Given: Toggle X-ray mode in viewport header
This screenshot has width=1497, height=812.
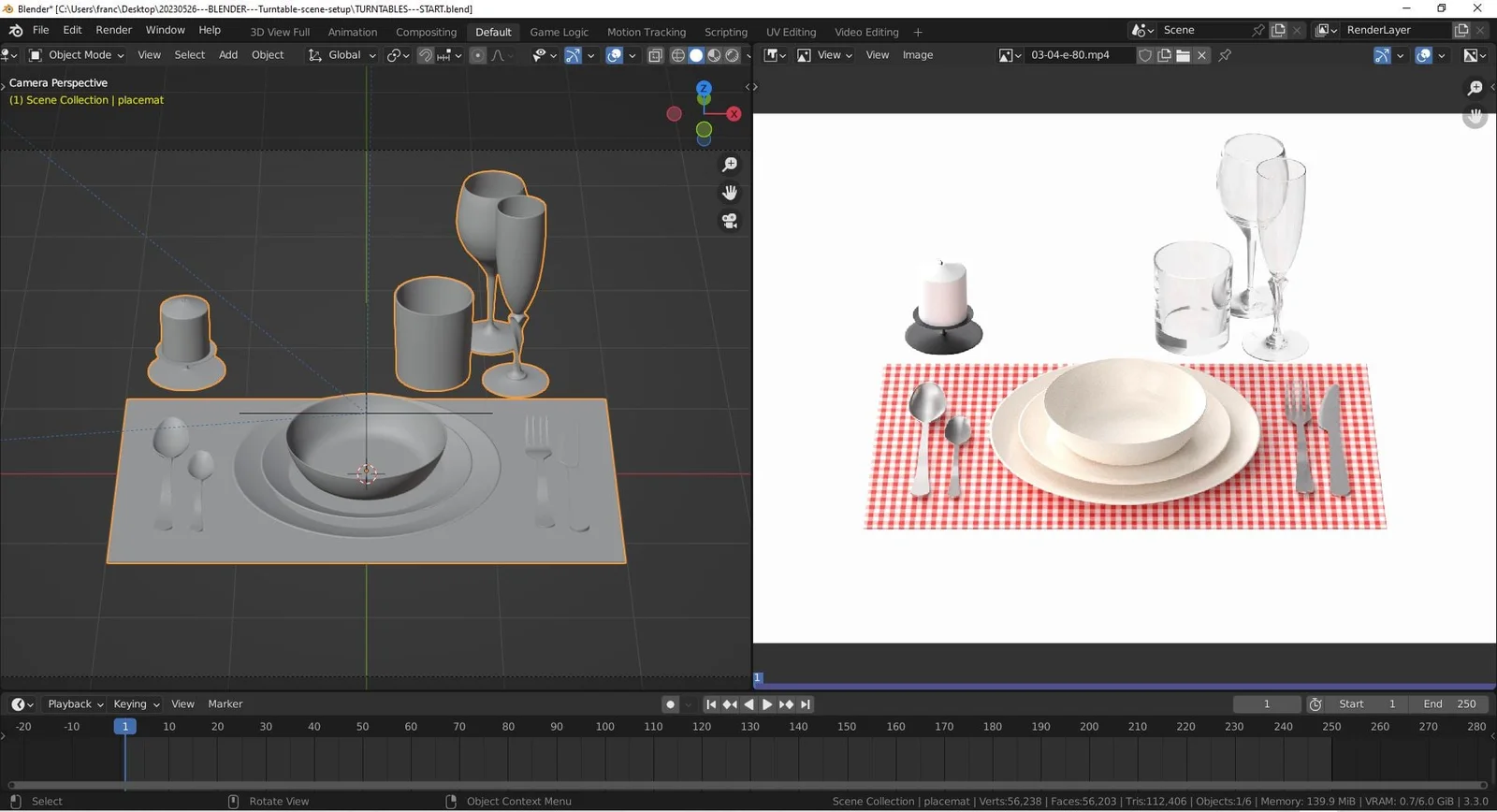Looking at the screenshot, I should [x=655, y=55].
